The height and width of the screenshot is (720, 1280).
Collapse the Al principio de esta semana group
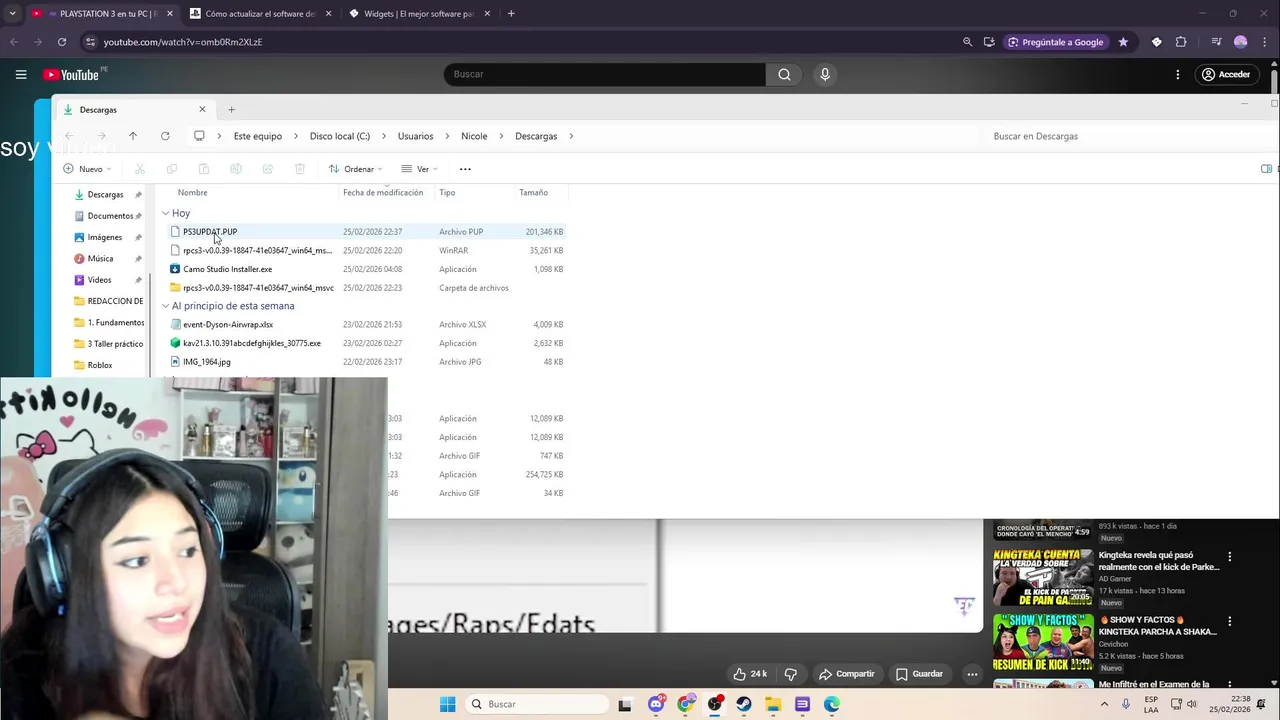click(166, 306)
